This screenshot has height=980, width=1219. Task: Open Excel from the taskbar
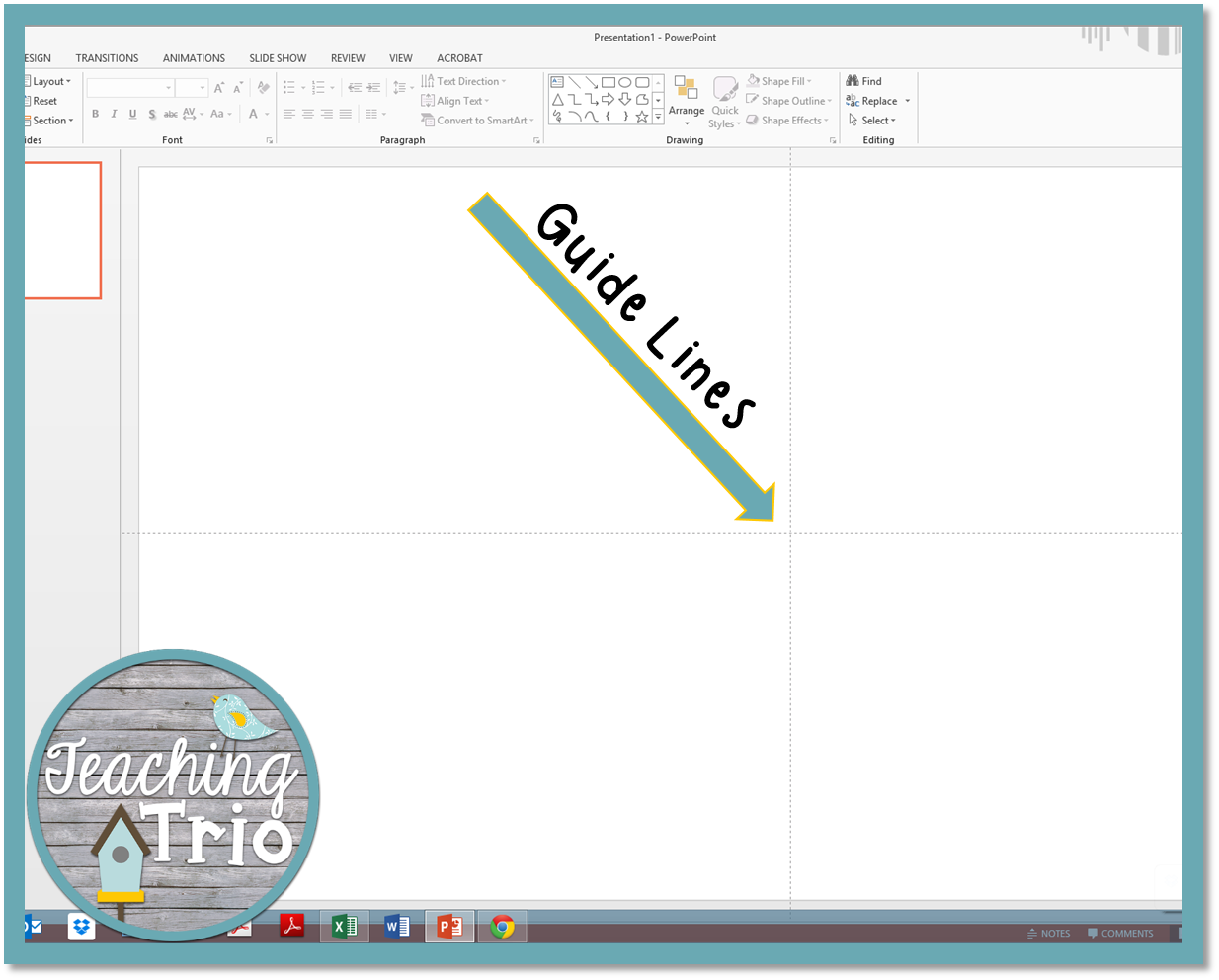(344, 927)
